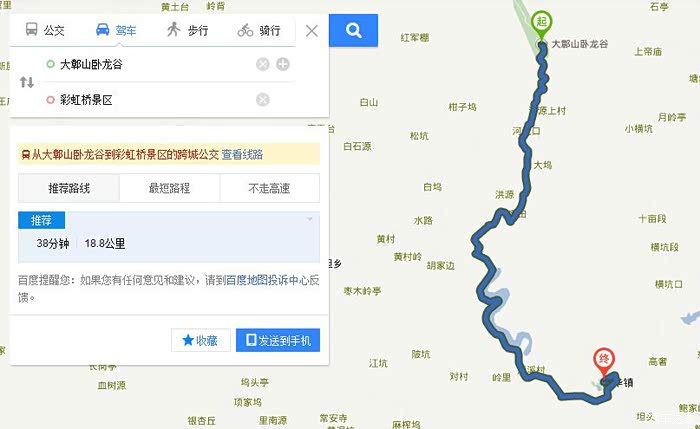Viewport: 700px width, 429px height.
Task: Add a waypoint with the plus icon
Action: [x=283, y=64]
